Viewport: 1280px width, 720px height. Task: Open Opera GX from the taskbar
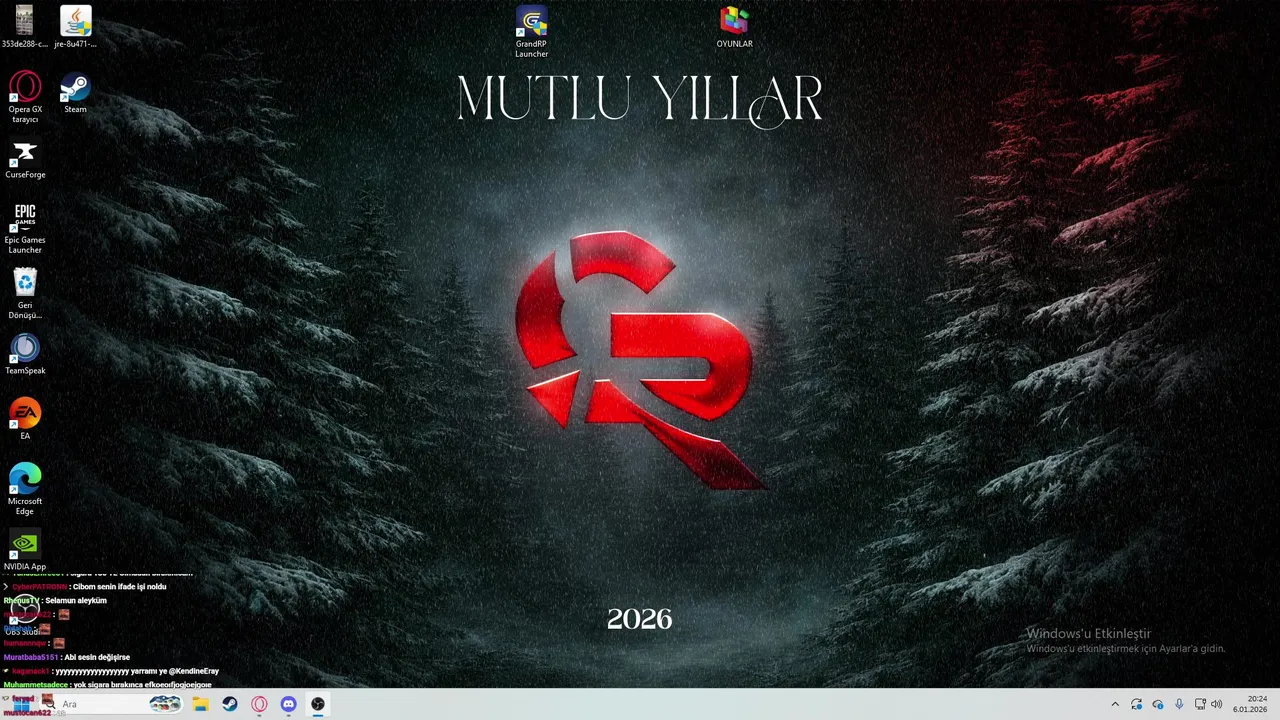(x=259, y=704)
